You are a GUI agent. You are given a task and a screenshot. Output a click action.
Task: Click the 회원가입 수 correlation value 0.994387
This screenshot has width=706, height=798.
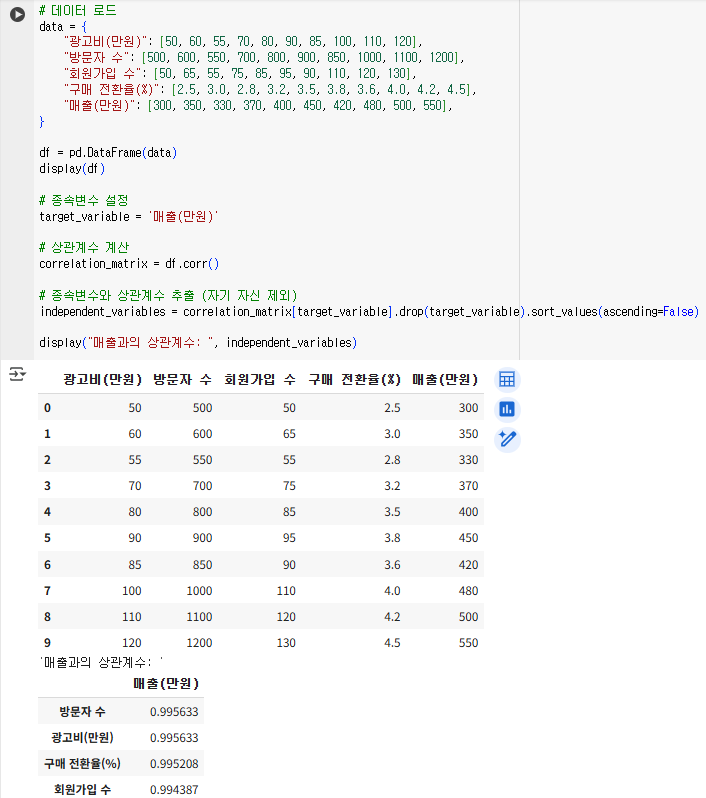(174, 789)
